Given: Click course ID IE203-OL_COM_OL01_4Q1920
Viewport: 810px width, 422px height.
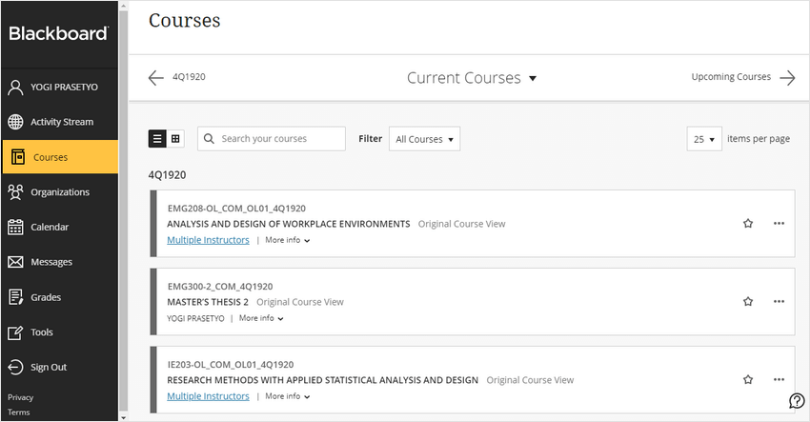Looking at the screenshot, I should coord(230,365).
